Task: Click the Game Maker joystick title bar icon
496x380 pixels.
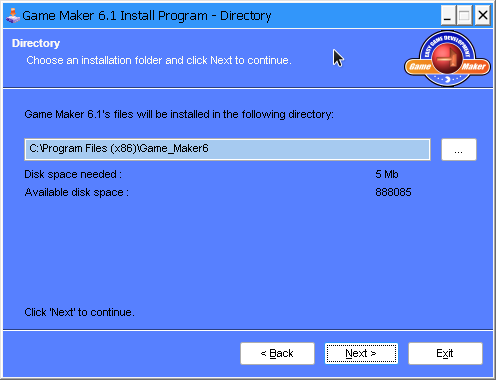Action: pyautogui.click(x=13, y=16)
